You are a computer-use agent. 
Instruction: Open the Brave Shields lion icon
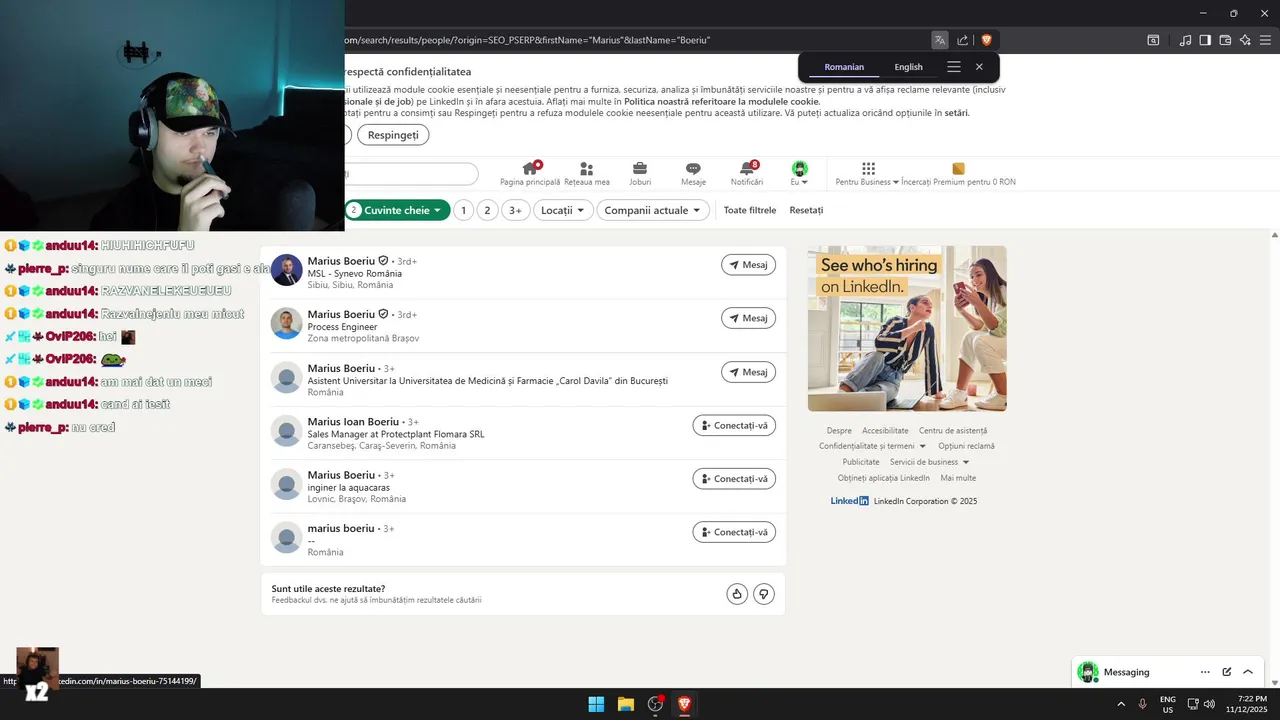click(x=986, y=40)
